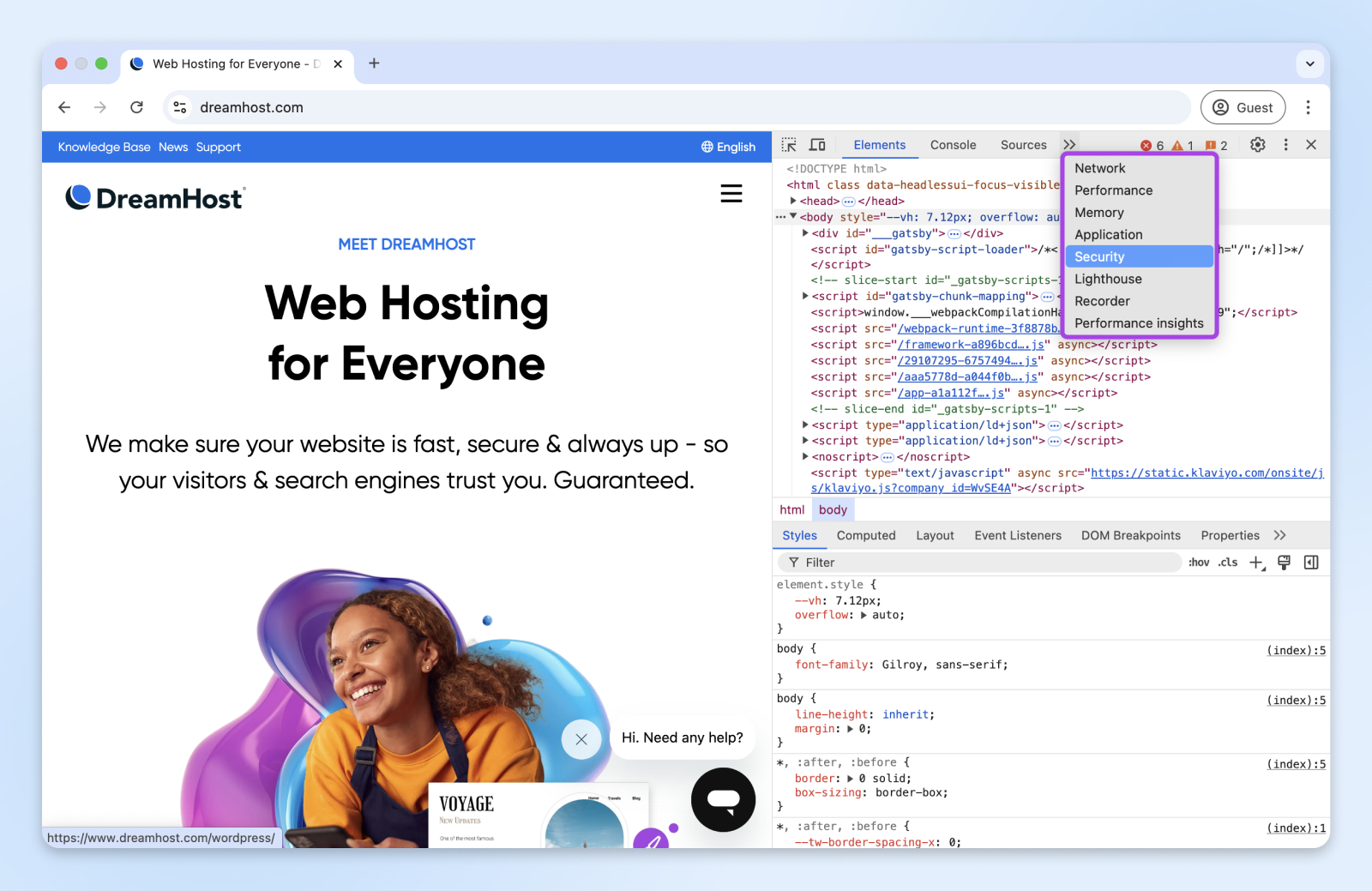
Task: Select Security from the panel menu
Action: coord(1099,256)
